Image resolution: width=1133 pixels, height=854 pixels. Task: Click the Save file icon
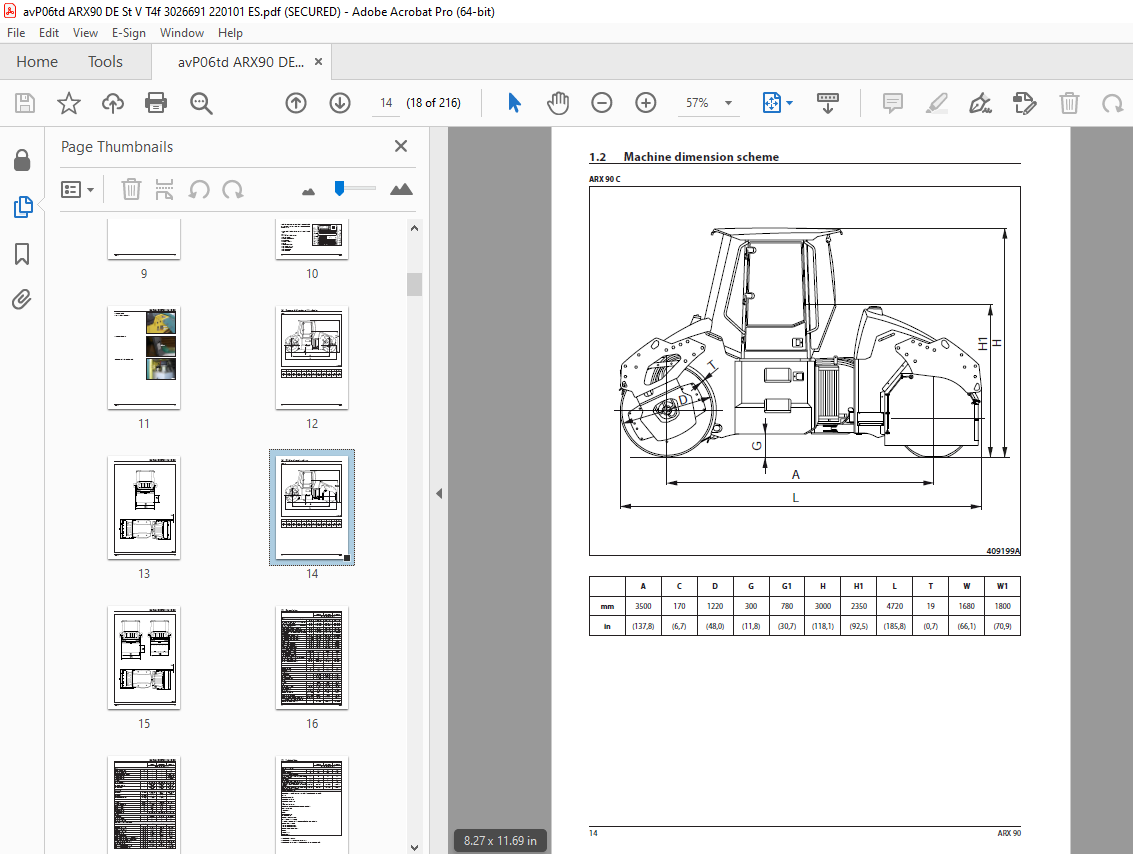coord(25,103)
